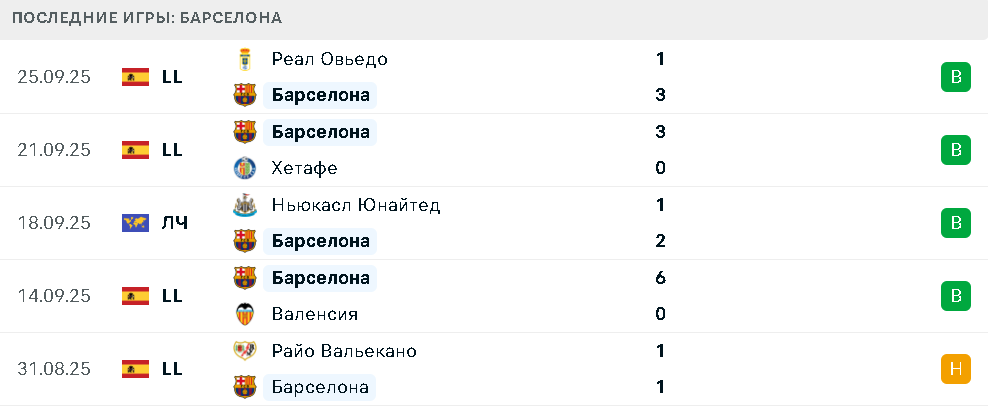Open the Валенсия team link
988x409 pixels.
(x=314, y=314)
